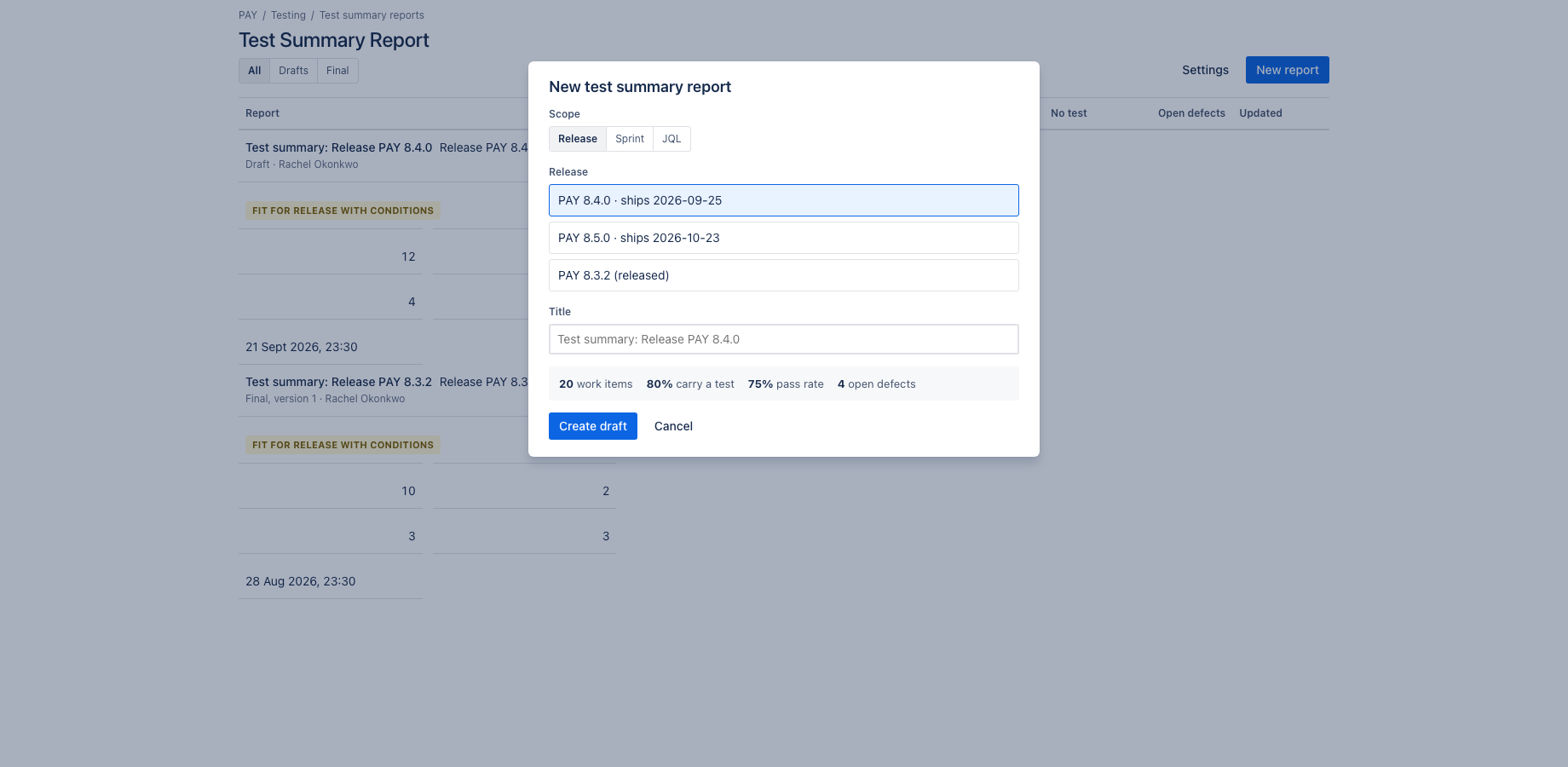Viewport: 1568px width, 767px height.
Task: Click 'Draft · Rachel Okonkwo' subtitle text
Action: pyautogui.click(x=302, y=164)
